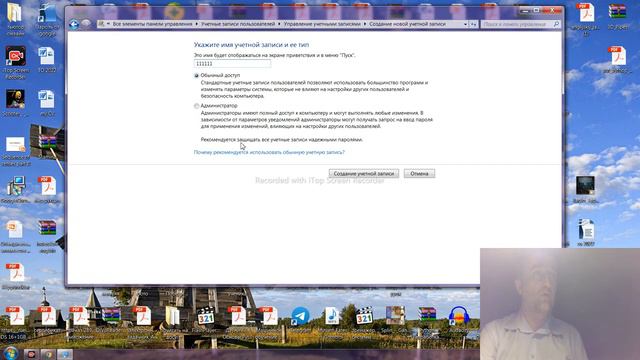
Task: Click the magnifier icon in search box
Action: tap(556, 24)
